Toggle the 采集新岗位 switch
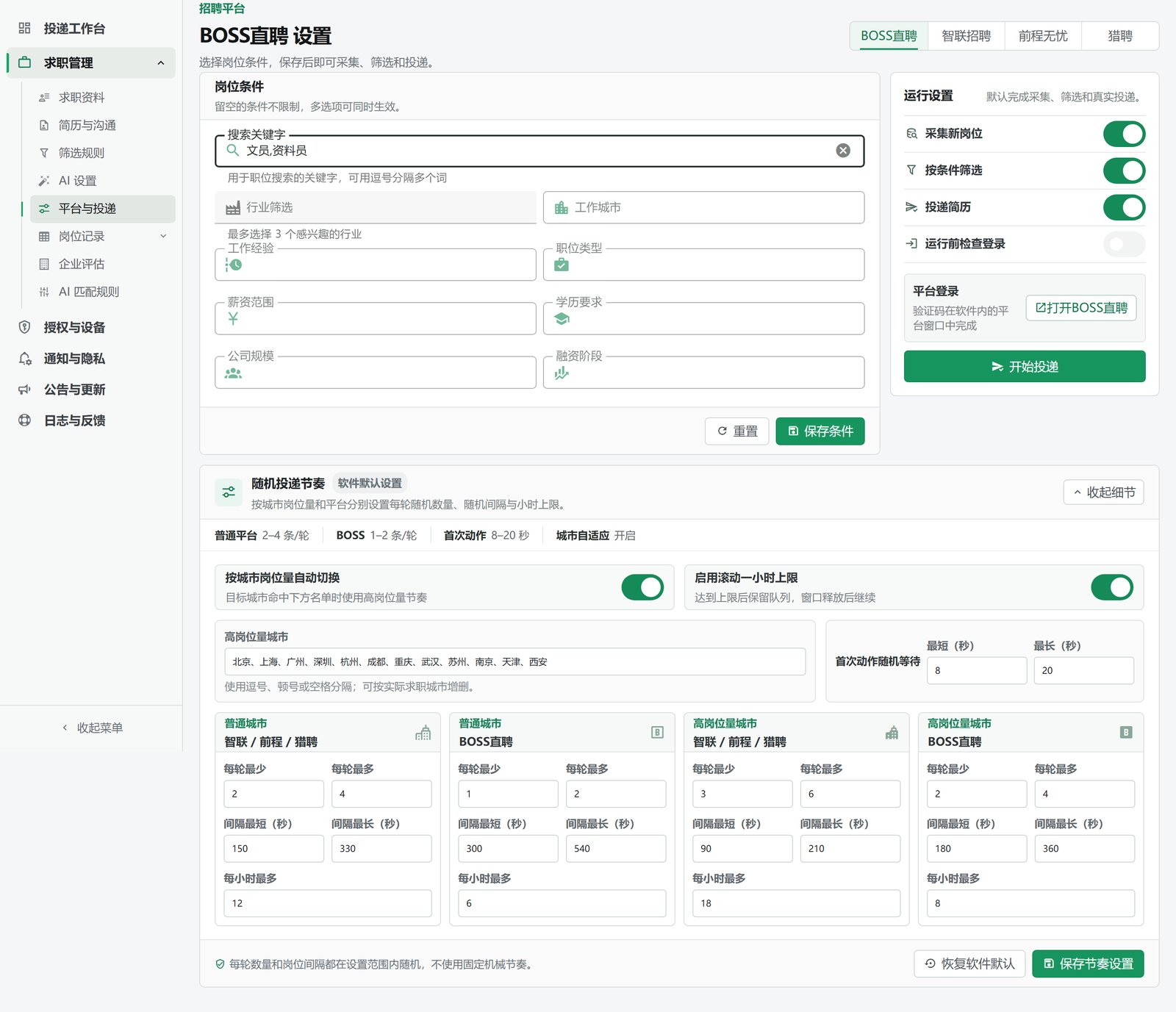Viewport: 1176px width, 1012px height. [x=1124, y=134]
